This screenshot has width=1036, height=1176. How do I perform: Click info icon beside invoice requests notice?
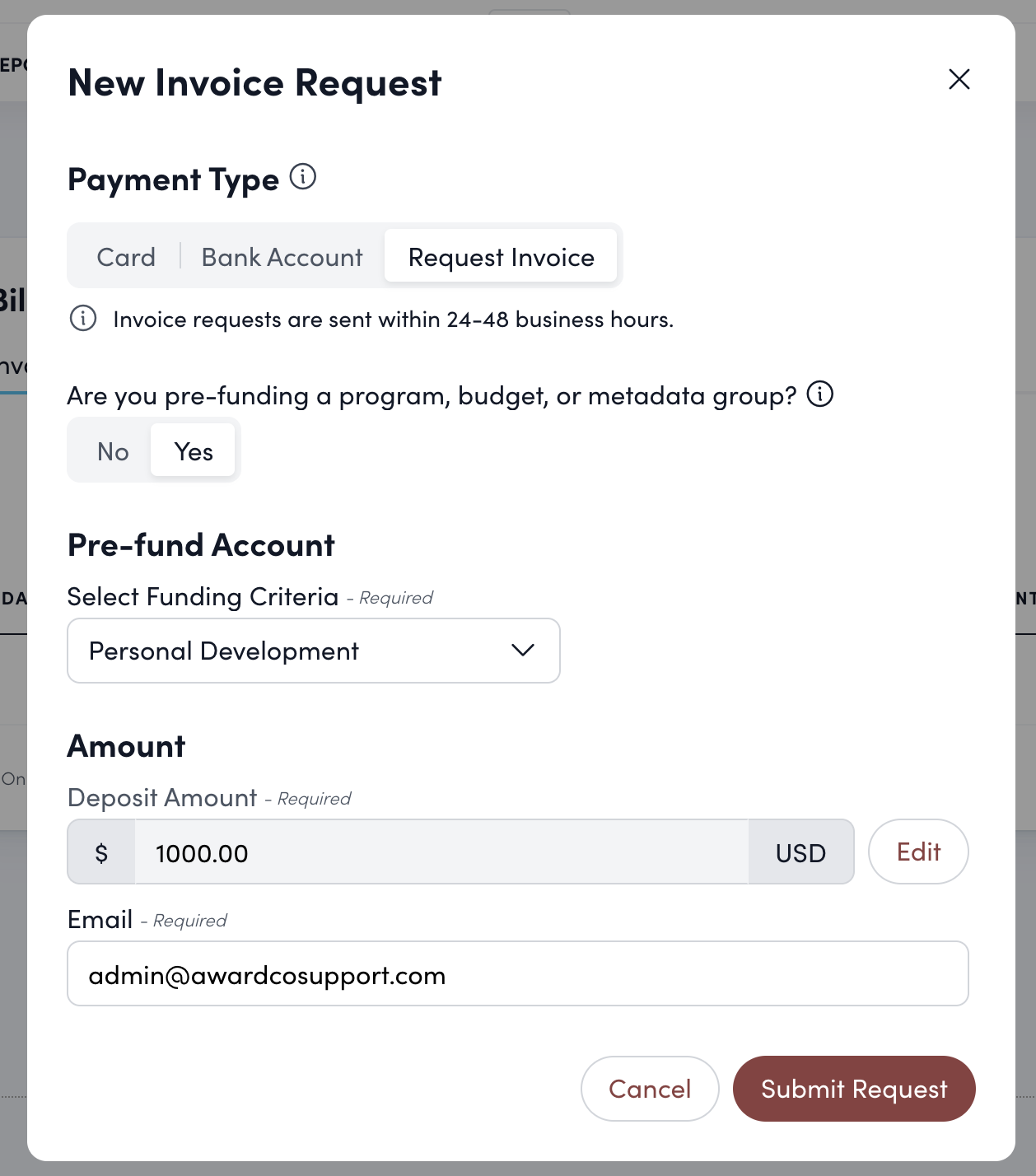83,319
